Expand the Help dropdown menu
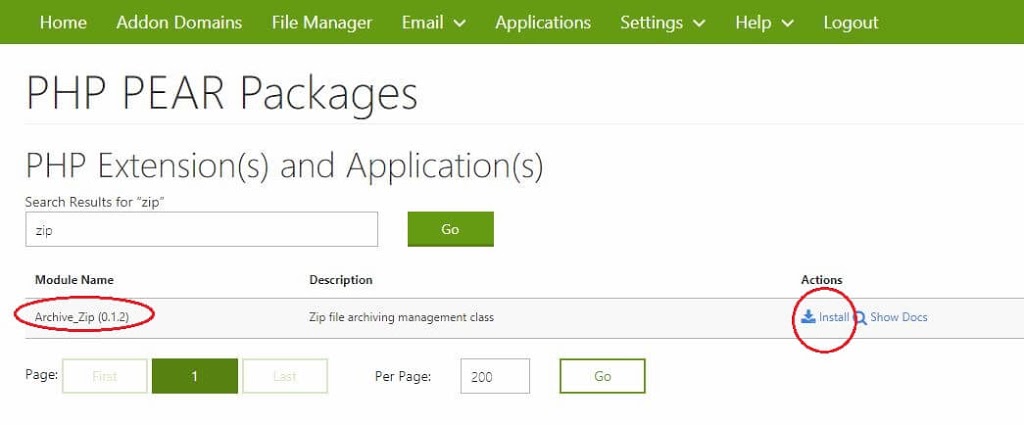 (764, 22)
